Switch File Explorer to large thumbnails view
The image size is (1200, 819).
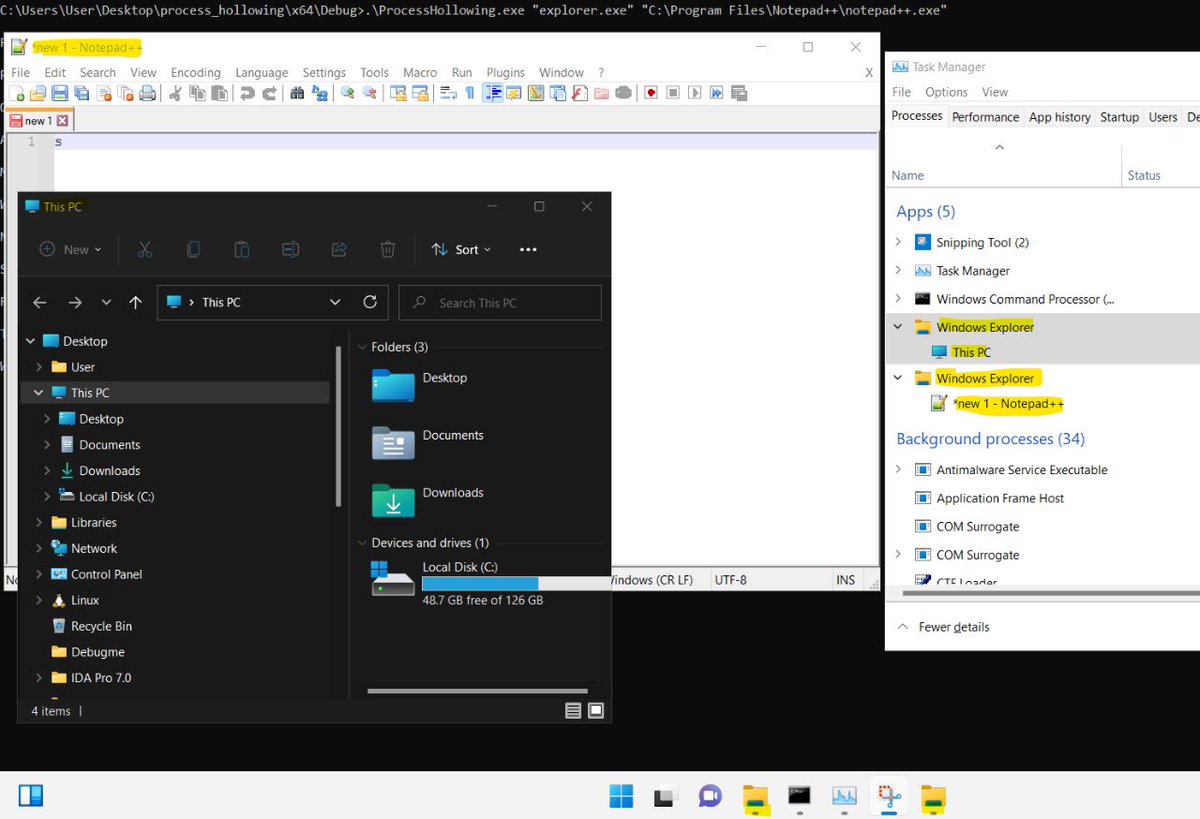596,711
